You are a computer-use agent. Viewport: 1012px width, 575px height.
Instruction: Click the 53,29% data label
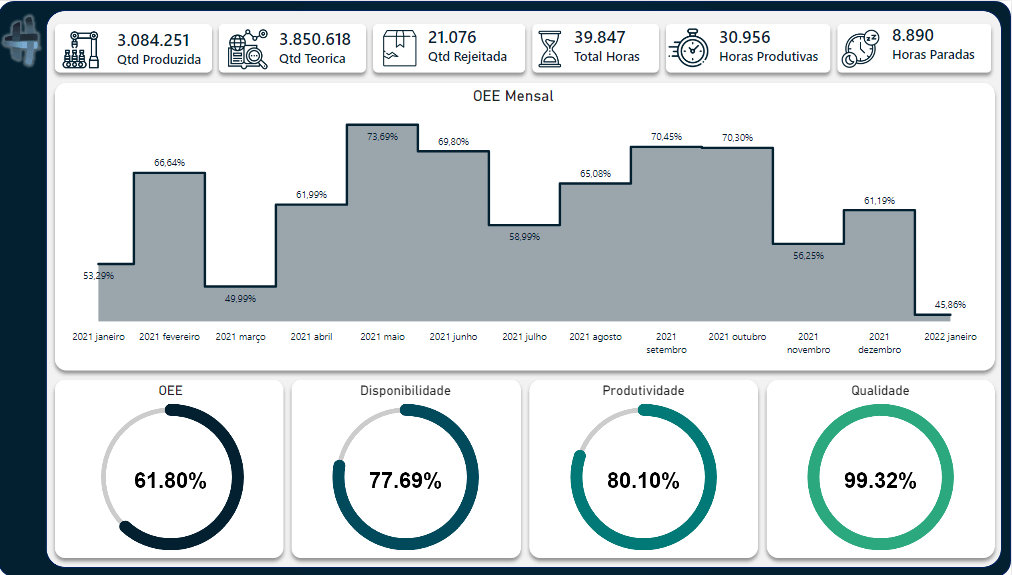pyautogui.click(x=99, y=276)
